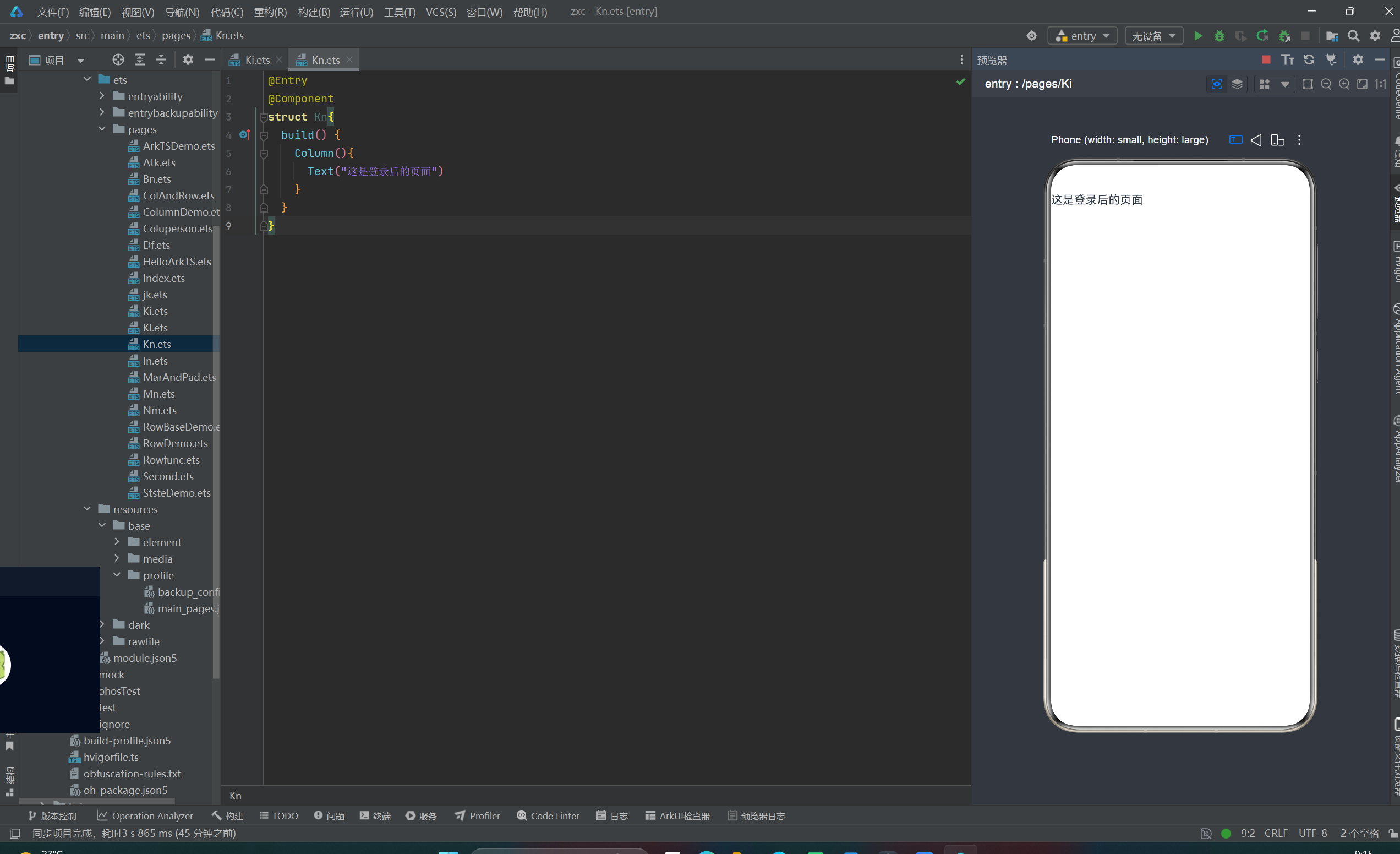Open the 预览器日志 tool window
This screenshot has width=1400, height=854.
click(756, 817)
